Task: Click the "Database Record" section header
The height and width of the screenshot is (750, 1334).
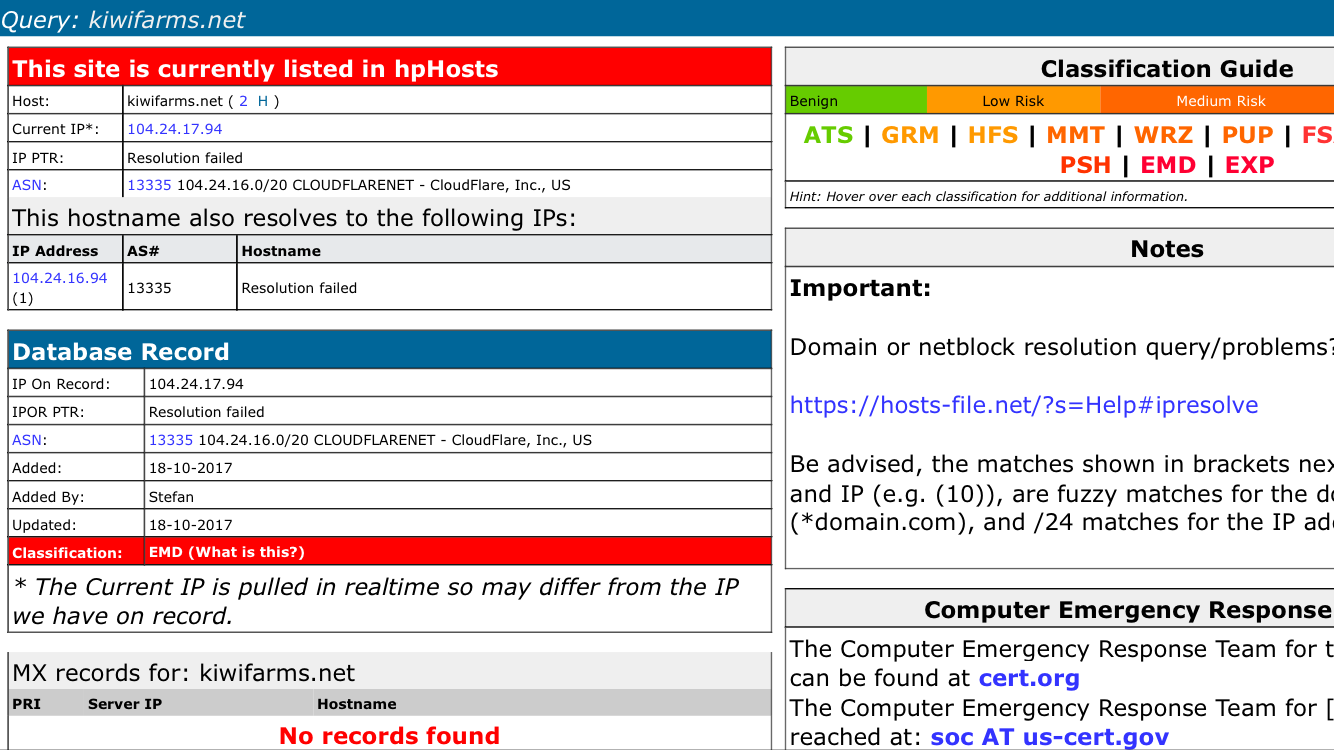Action: tap(390, 351)
